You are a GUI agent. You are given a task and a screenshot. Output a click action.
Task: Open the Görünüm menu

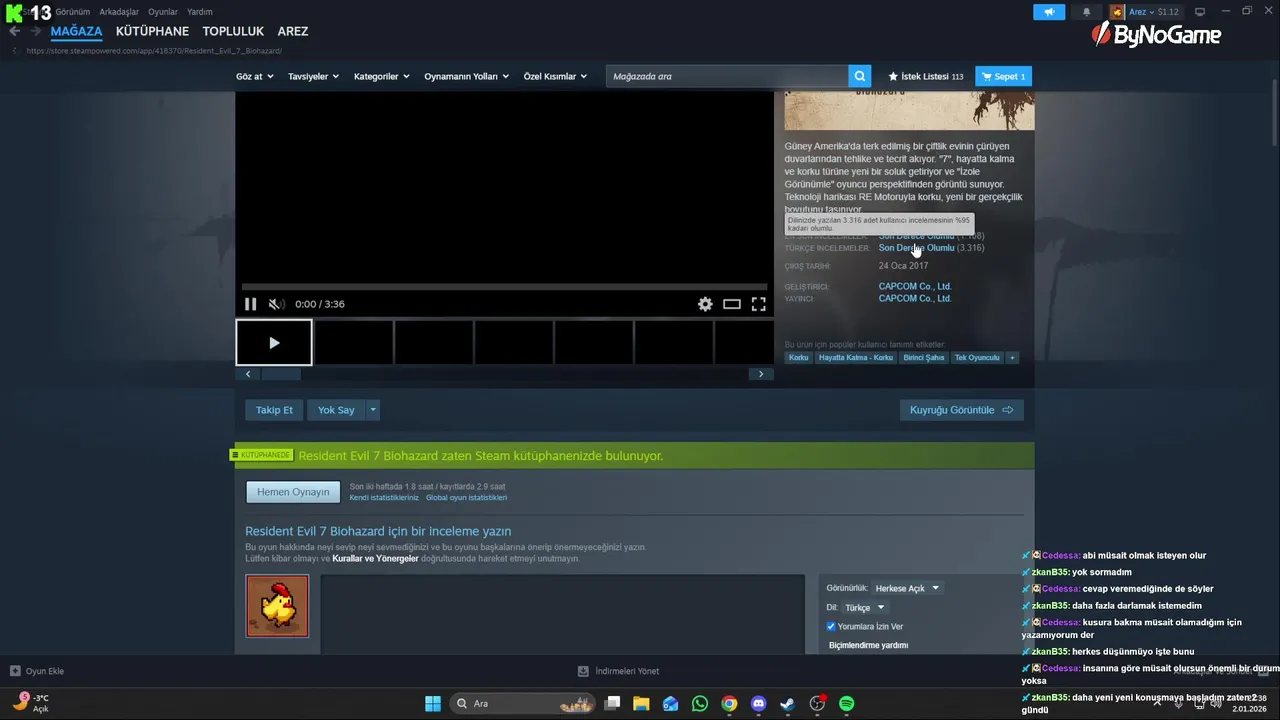pyautogui.click(x=73, y=12)
